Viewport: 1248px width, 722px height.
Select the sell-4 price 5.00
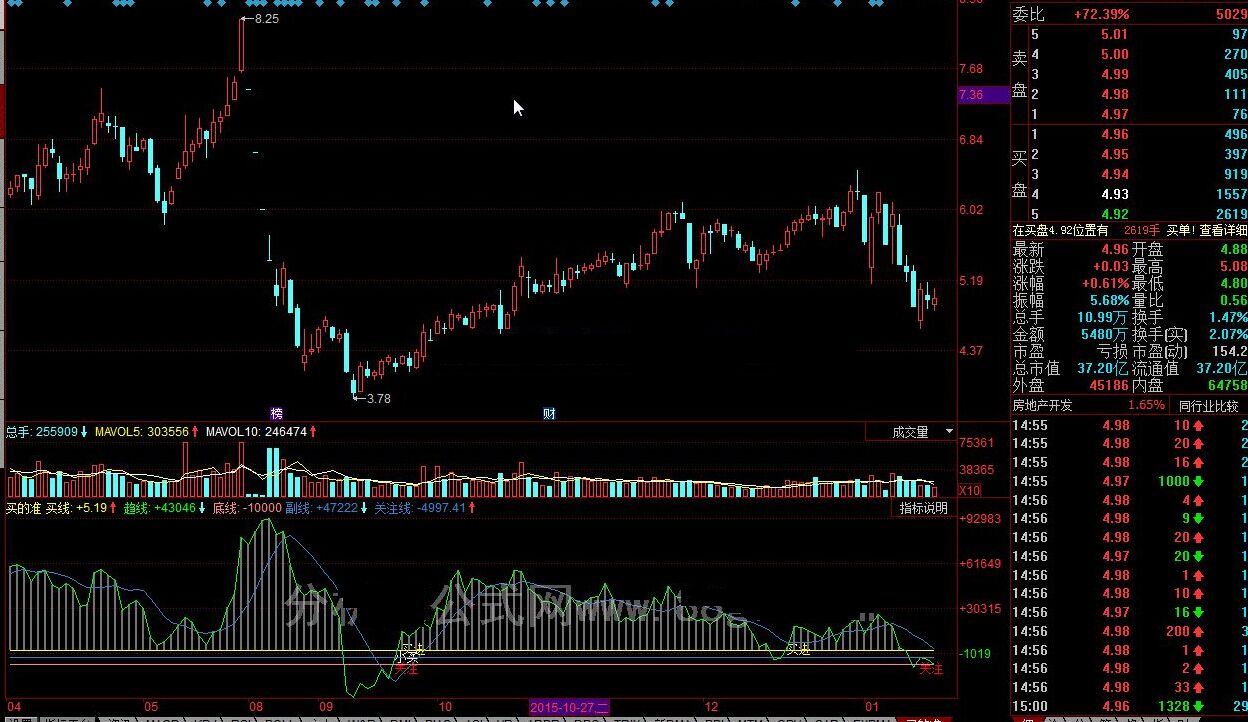pyautogui.click(x=1114, y=55)
